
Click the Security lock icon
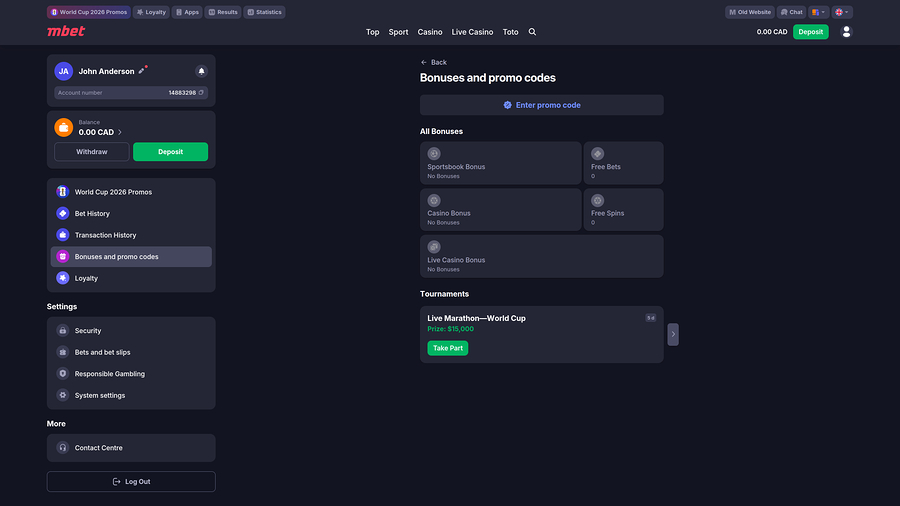click(x=63, y=330)
